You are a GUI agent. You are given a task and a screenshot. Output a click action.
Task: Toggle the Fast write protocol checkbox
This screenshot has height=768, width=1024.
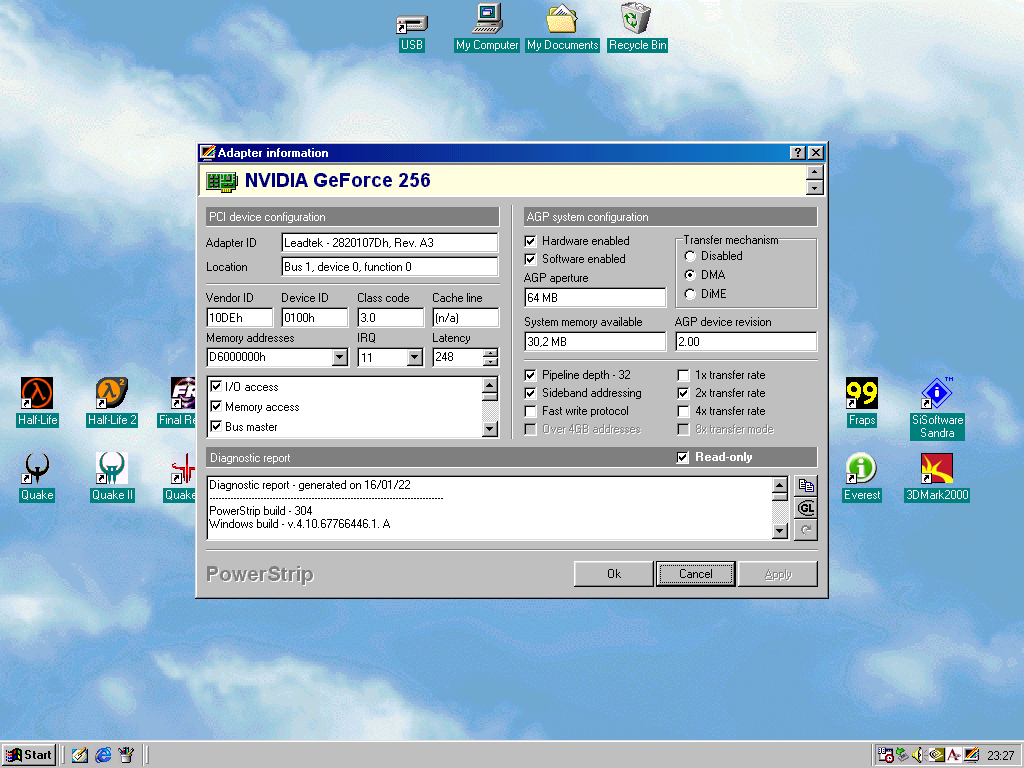pos(531,411)
